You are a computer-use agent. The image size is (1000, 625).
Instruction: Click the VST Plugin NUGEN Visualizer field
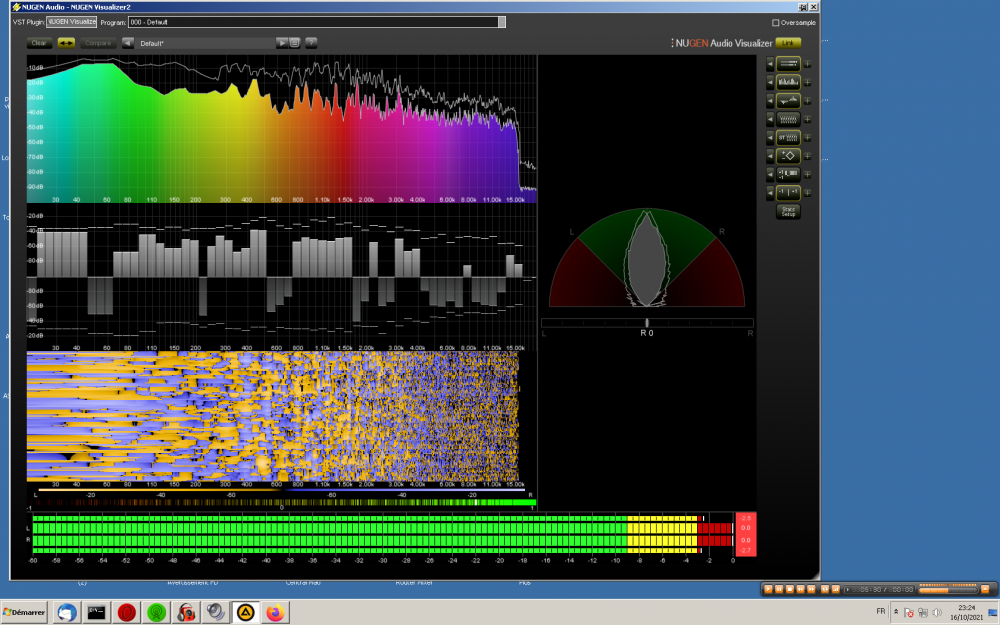click(71, 22)
